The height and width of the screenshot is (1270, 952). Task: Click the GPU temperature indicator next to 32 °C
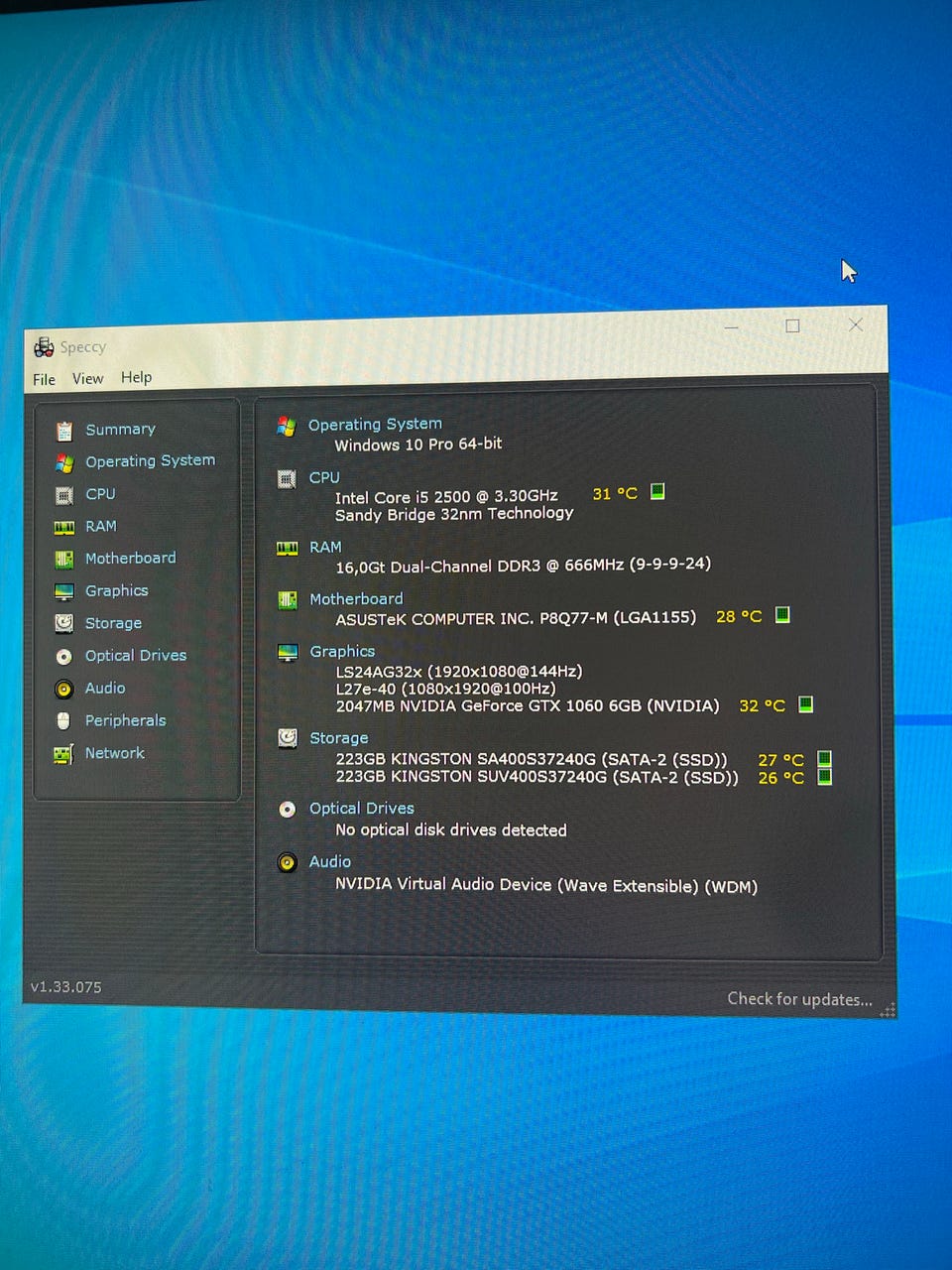click(806, 704)
